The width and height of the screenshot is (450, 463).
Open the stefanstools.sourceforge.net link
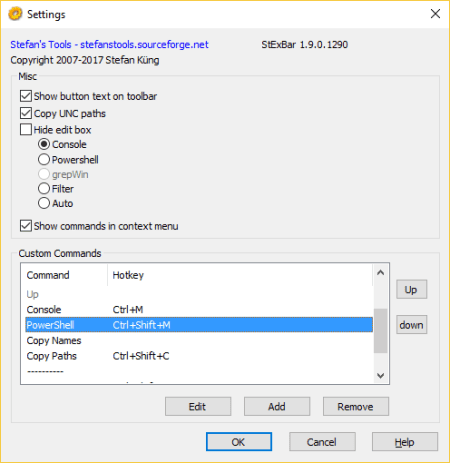109,44
